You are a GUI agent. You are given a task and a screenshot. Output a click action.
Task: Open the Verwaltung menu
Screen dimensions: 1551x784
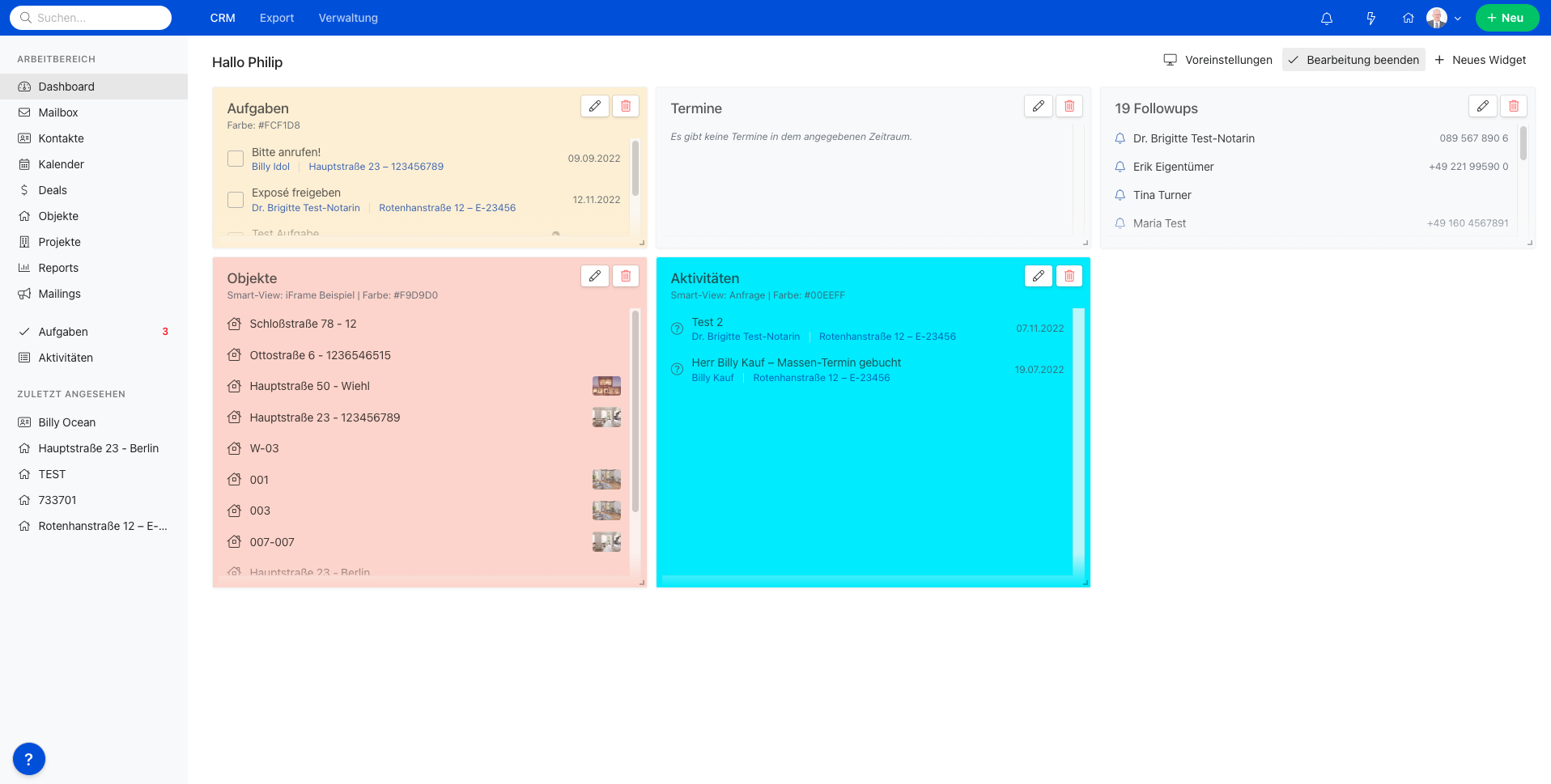click(x=348, y=18)
